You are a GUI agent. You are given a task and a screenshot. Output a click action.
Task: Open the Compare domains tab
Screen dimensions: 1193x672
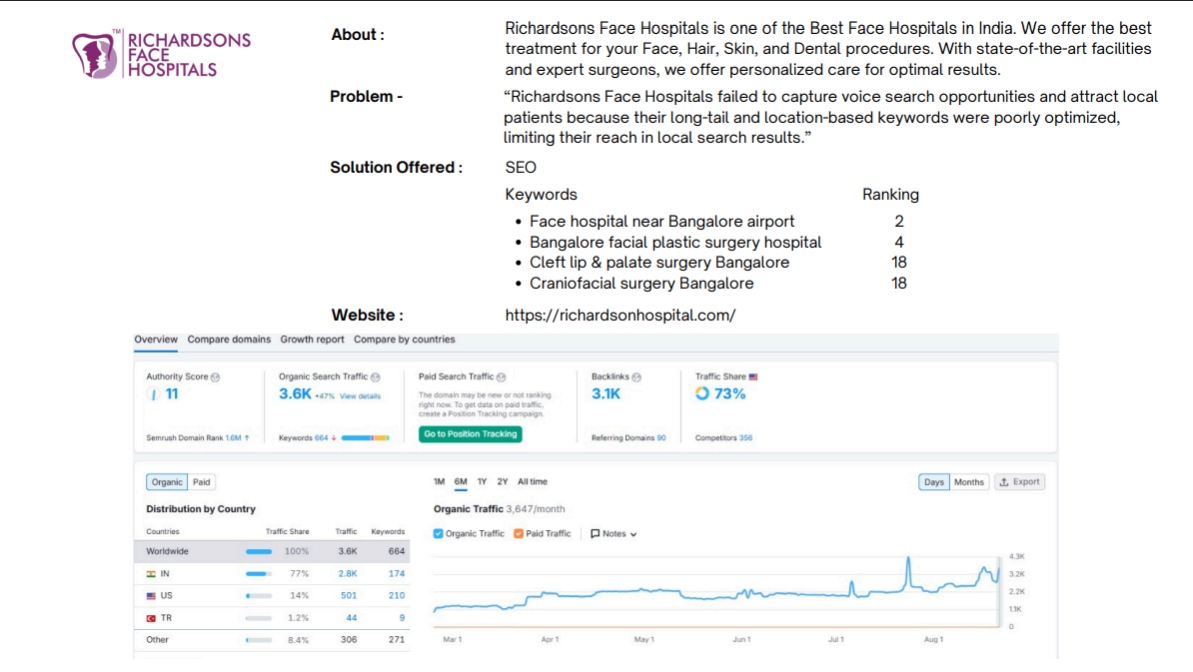[229, 339]
